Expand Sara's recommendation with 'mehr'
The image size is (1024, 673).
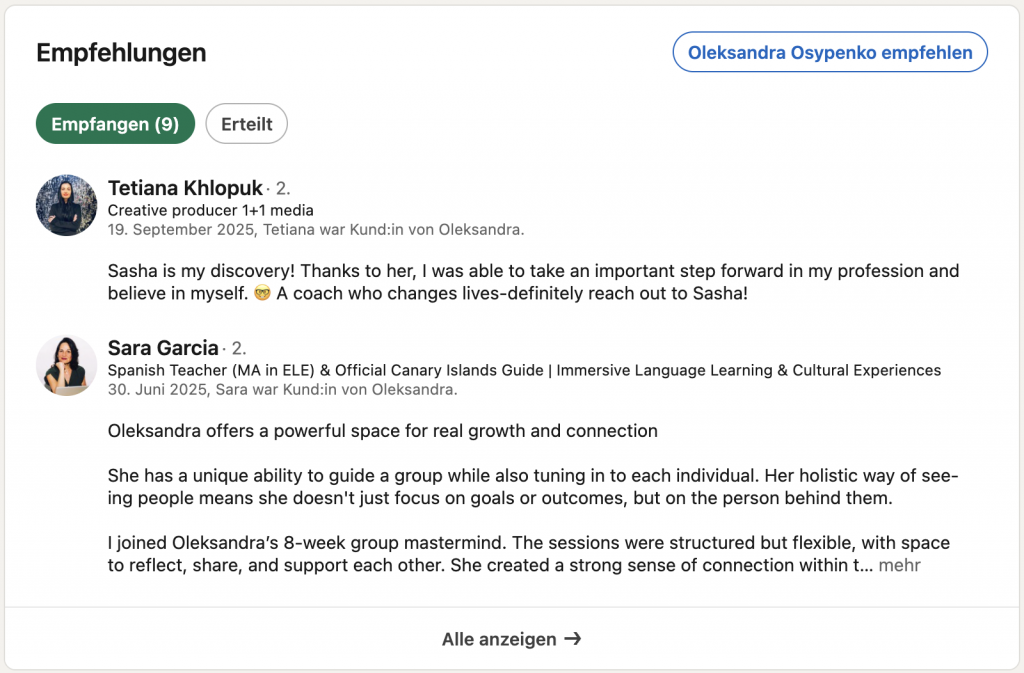click(x=900, y=566)
